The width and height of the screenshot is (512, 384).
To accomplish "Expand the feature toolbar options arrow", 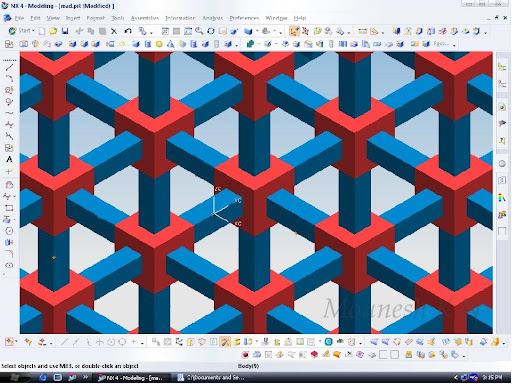I will click(237, 45).
